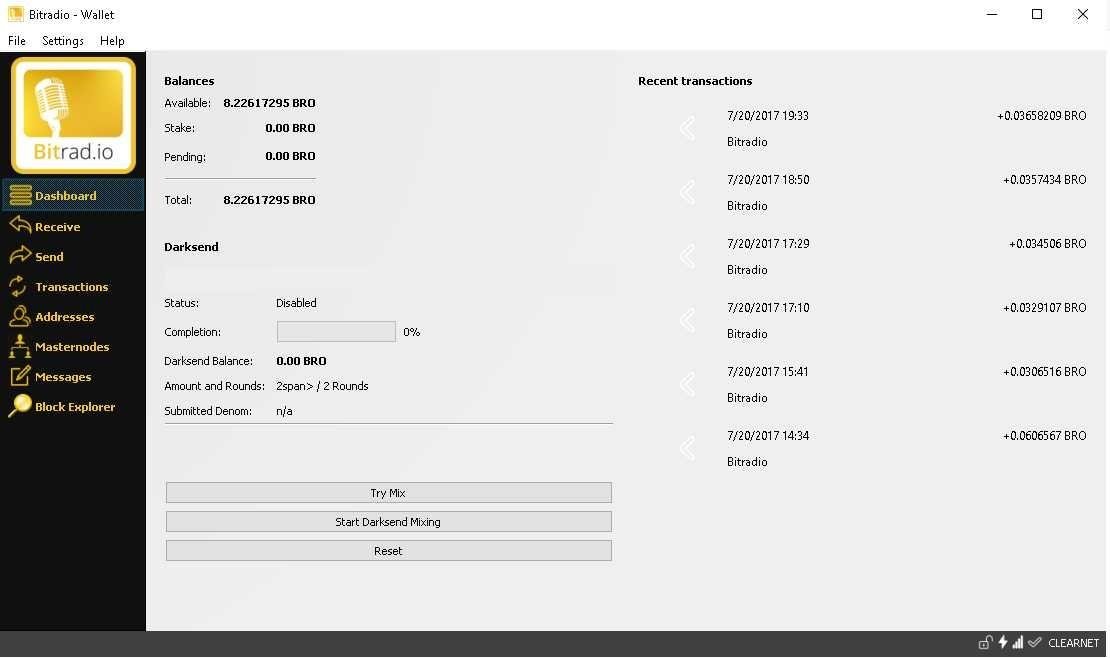The image size is (1110, 658).
Task: Click the Pending 0.00 BRO value
Action: tap(290, 156)
